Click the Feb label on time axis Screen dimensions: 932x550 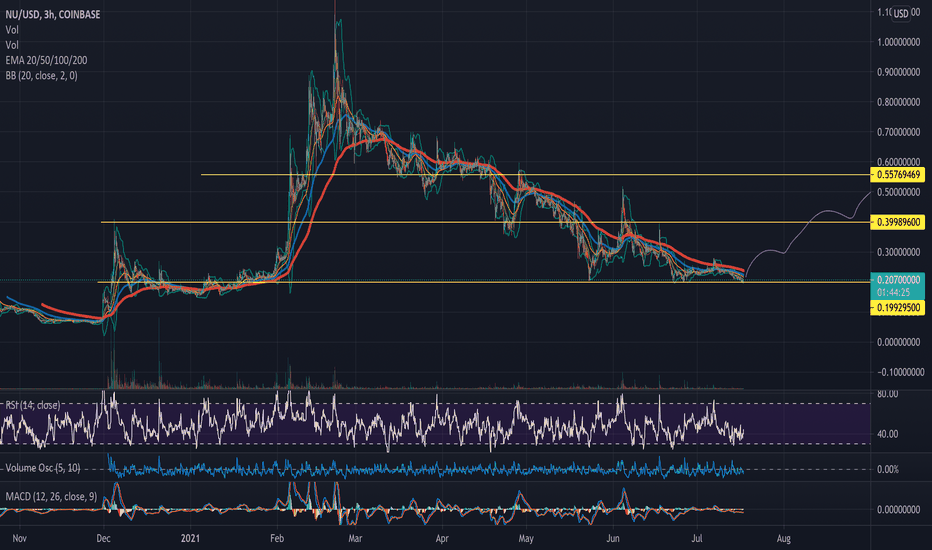[x=277, y=539]
